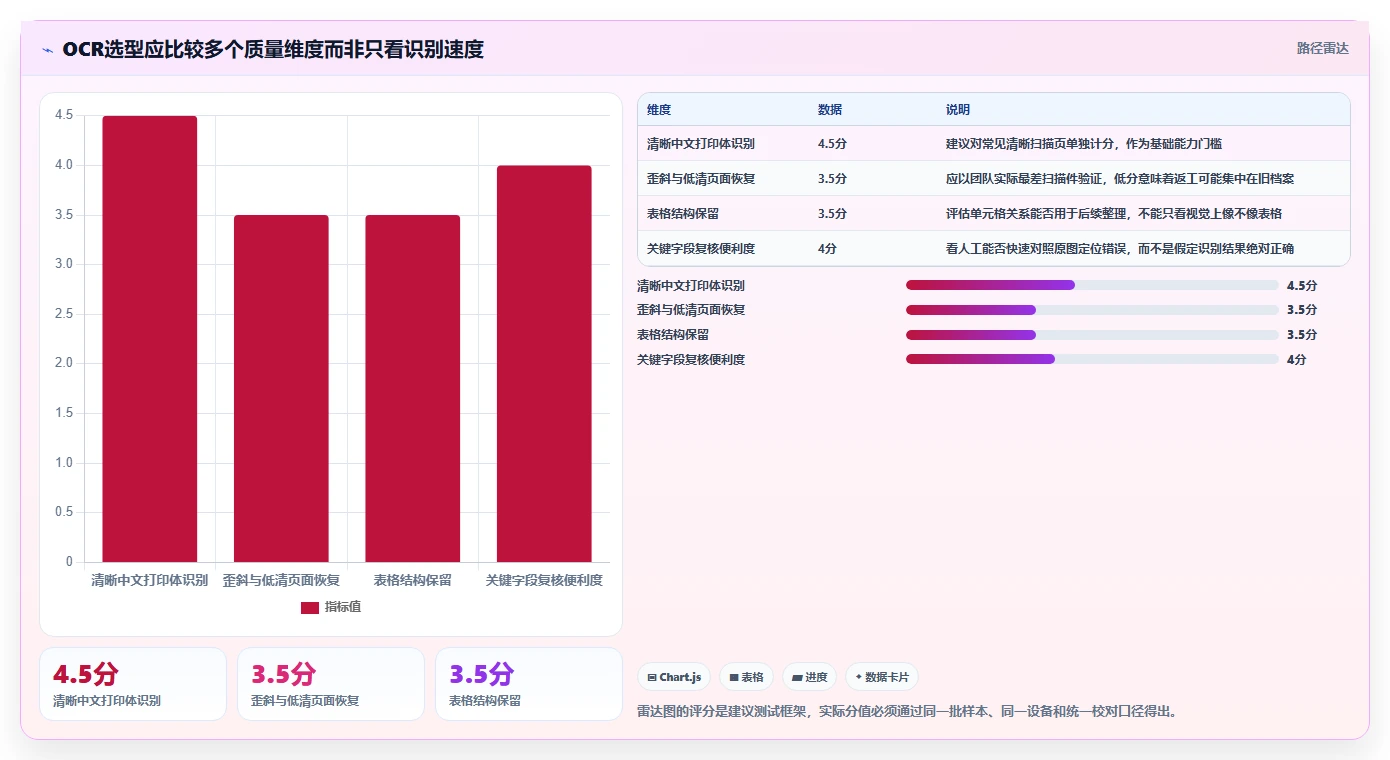Click the 表格结构保留 bar in the chart
Viewport: 1390px width, 760px height.
412,388
